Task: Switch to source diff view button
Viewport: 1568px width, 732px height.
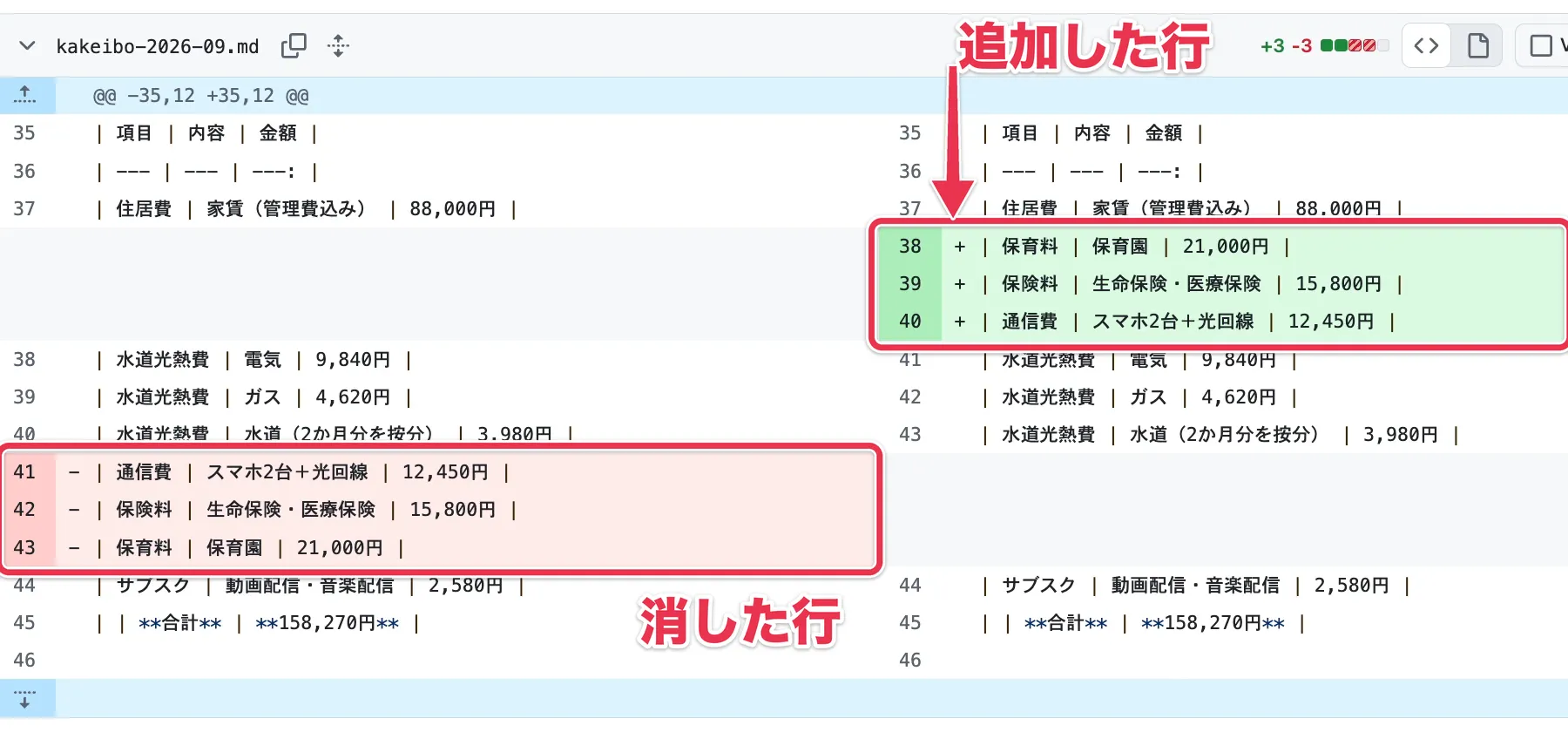Action: tap(1426, 45)
